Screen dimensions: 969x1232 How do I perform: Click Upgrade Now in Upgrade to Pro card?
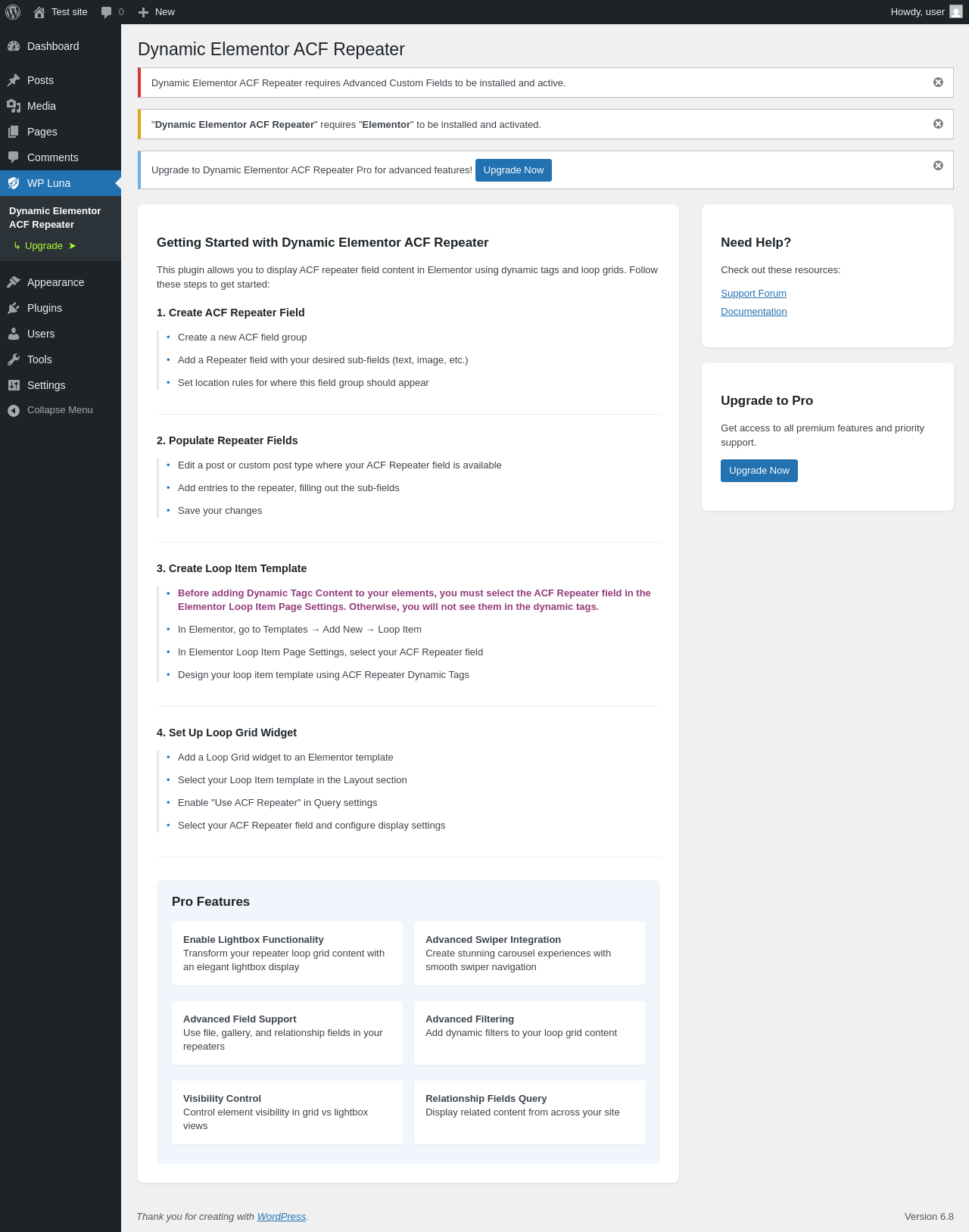click(x=759, y=471)
